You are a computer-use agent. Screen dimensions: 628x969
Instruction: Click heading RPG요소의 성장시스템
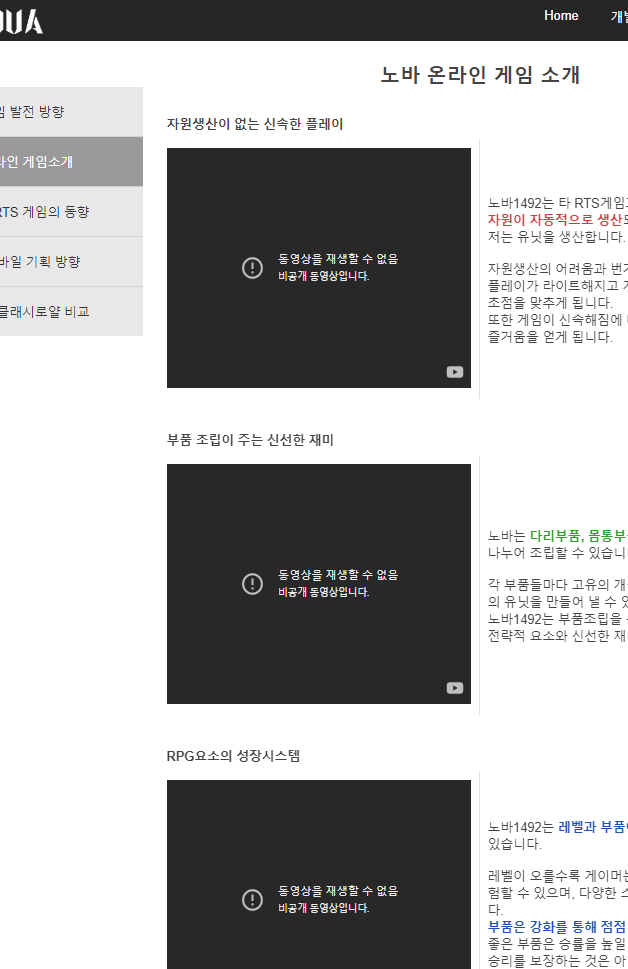233,756
